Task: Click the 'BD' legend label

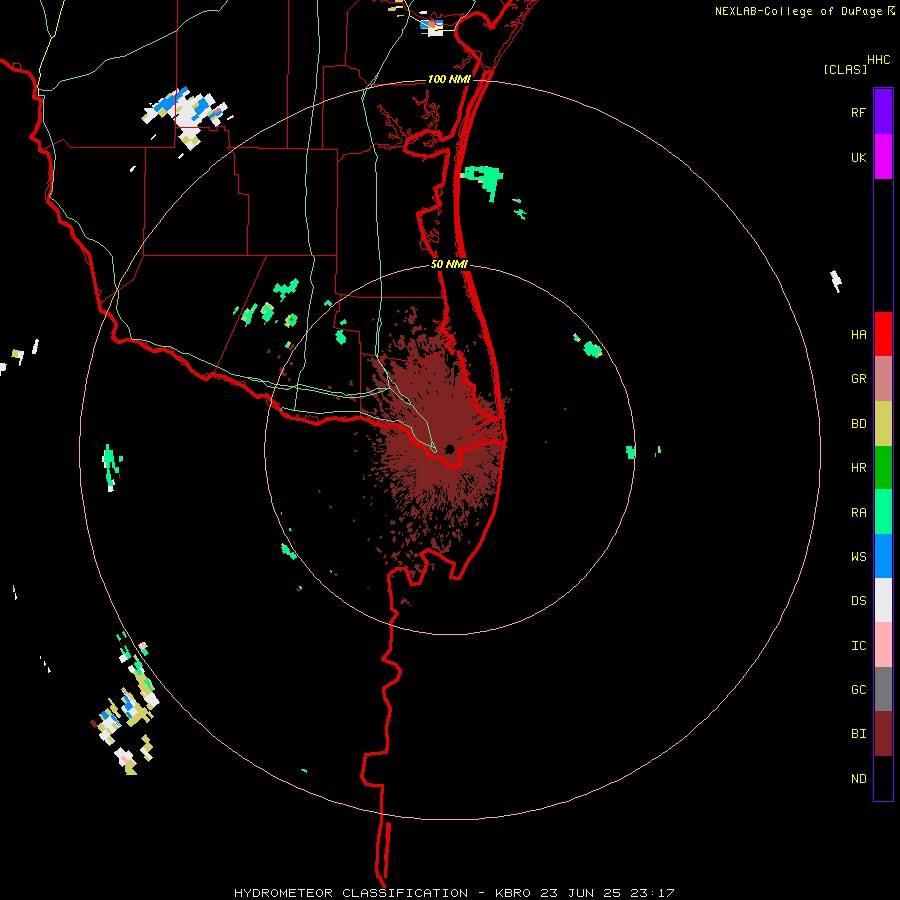Action: [858, 424]
